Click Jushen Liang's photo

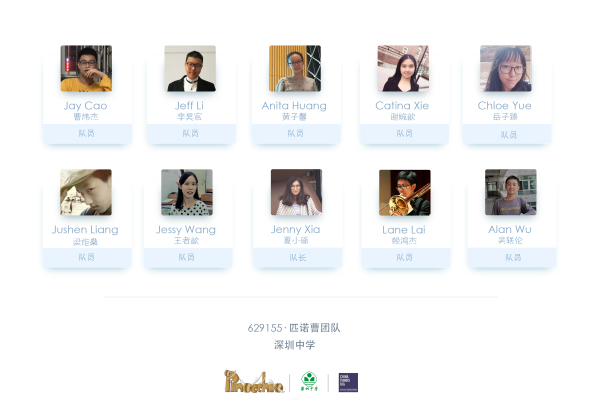tap(86, 192)
